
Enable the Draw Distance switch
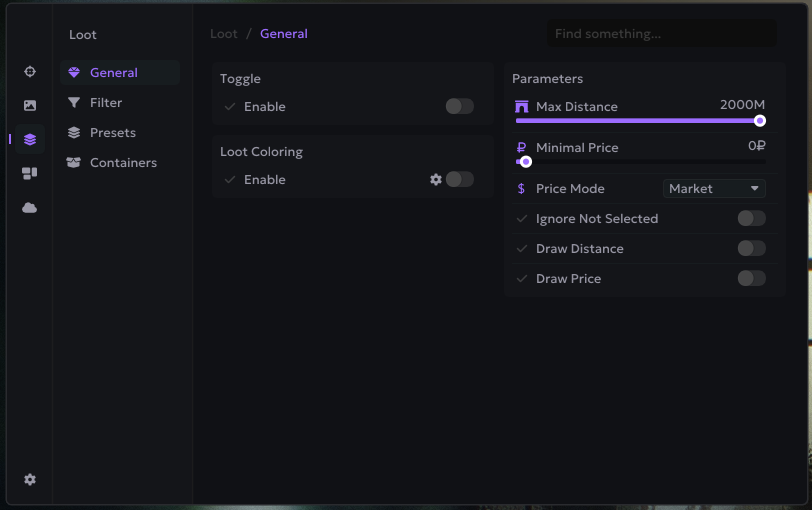tap(751, 249)
